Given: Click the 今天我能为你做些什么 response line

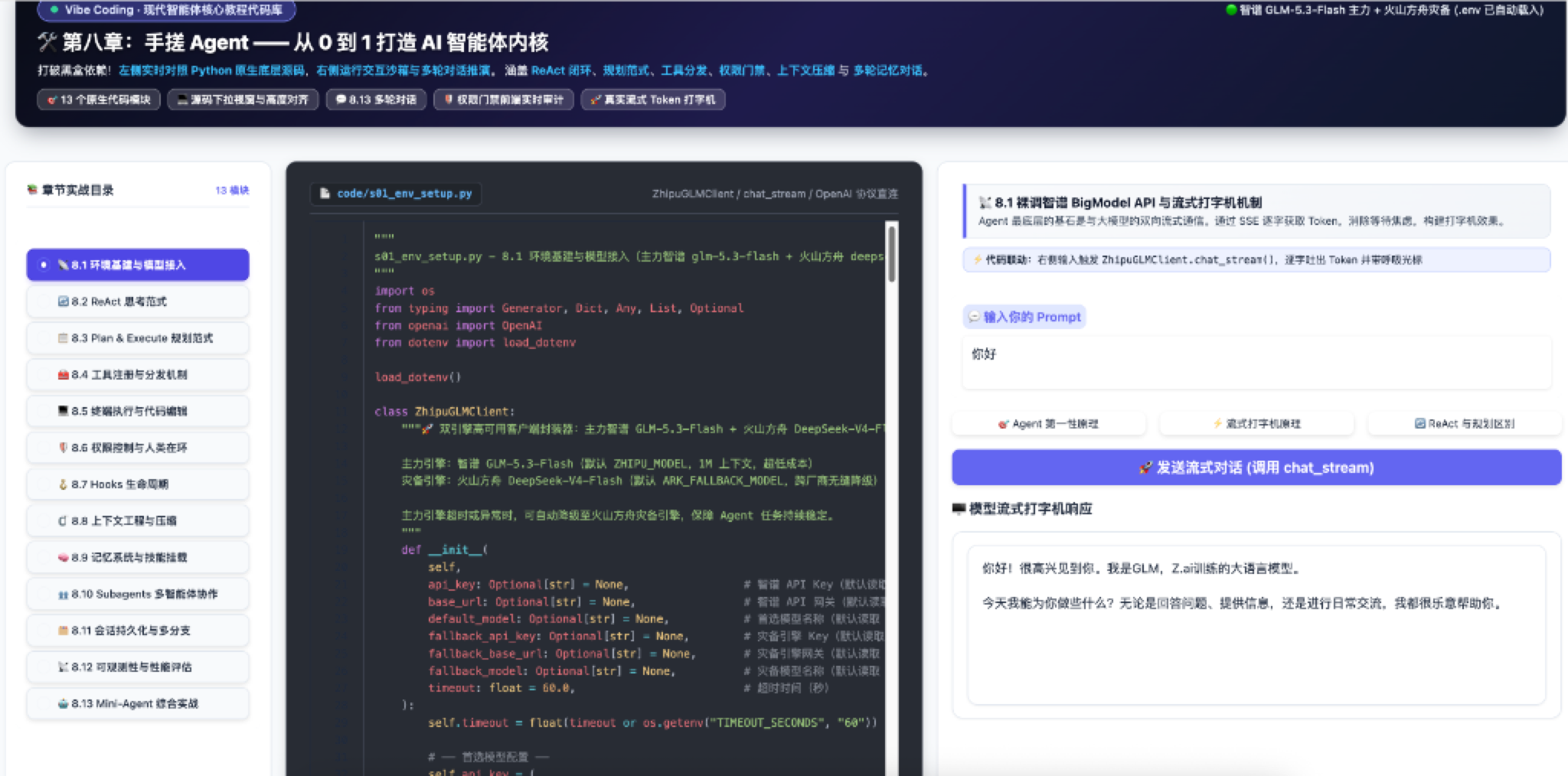Looking at the screenshot, I should tap(1242, 603).
